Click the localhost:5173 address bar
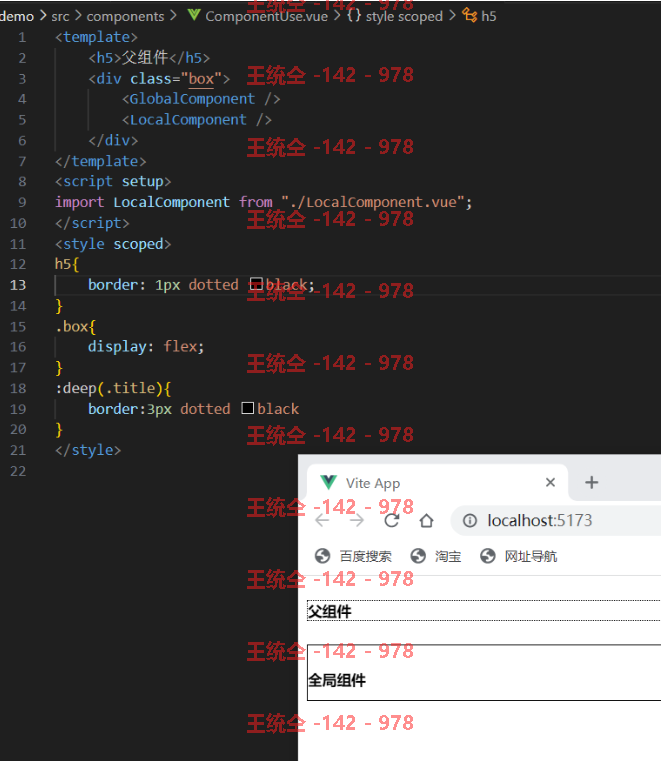 [x=556, y=520]
